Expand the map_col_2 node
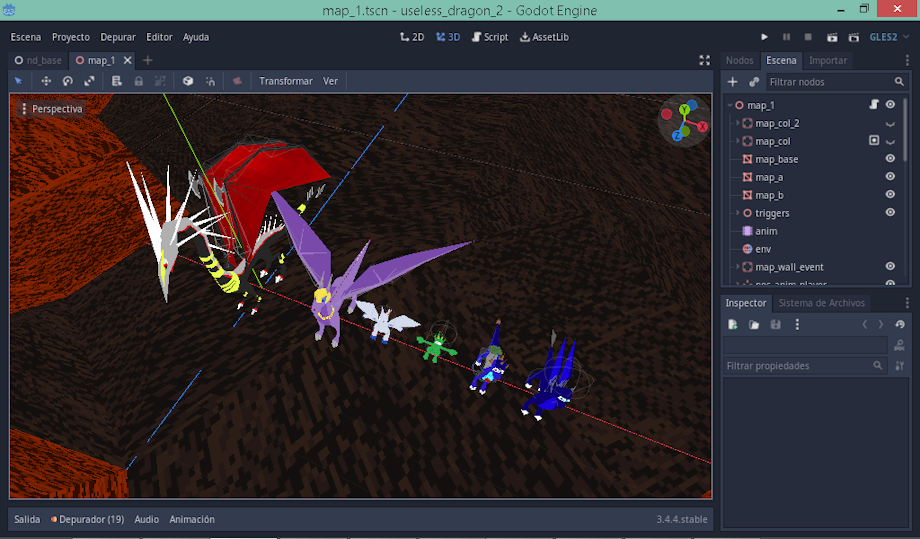The width and height of the screenshot is (920, 539). 737,123
